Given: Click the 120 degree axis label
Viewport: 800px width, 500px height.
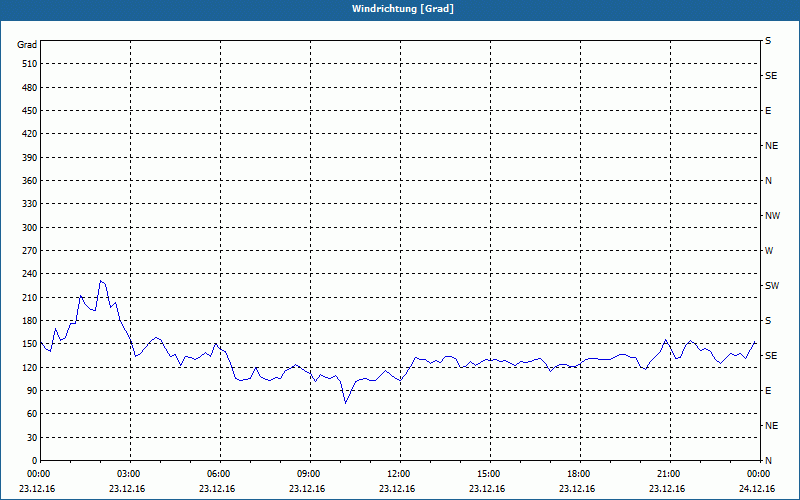Looking at the screenshot, I should pos(30,367).
